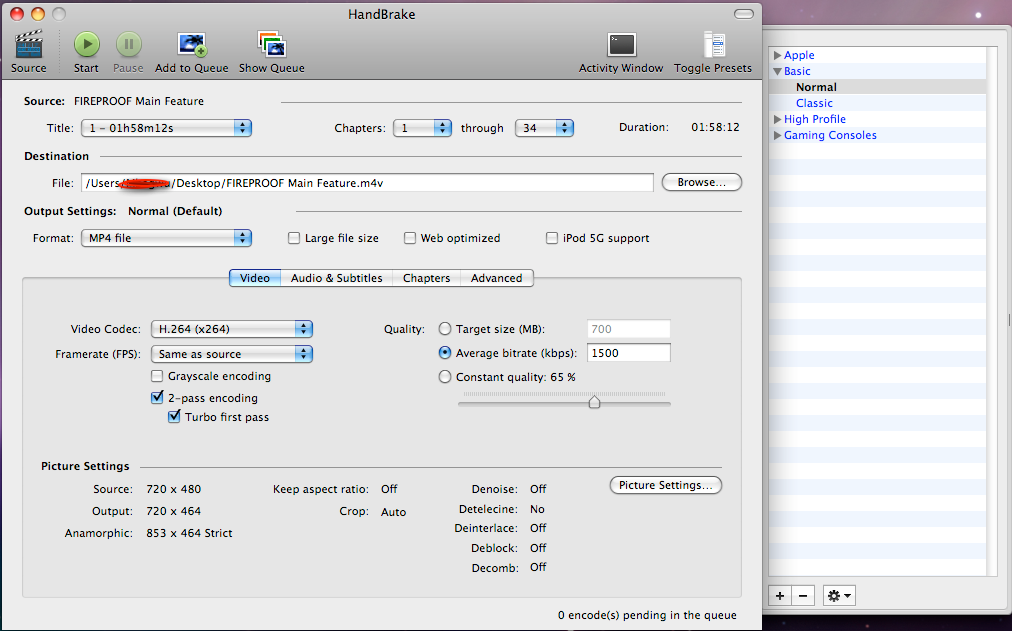Choose Constant quality radio button
The width and height of the screenshot is (1012, 631).
(445, 377)
